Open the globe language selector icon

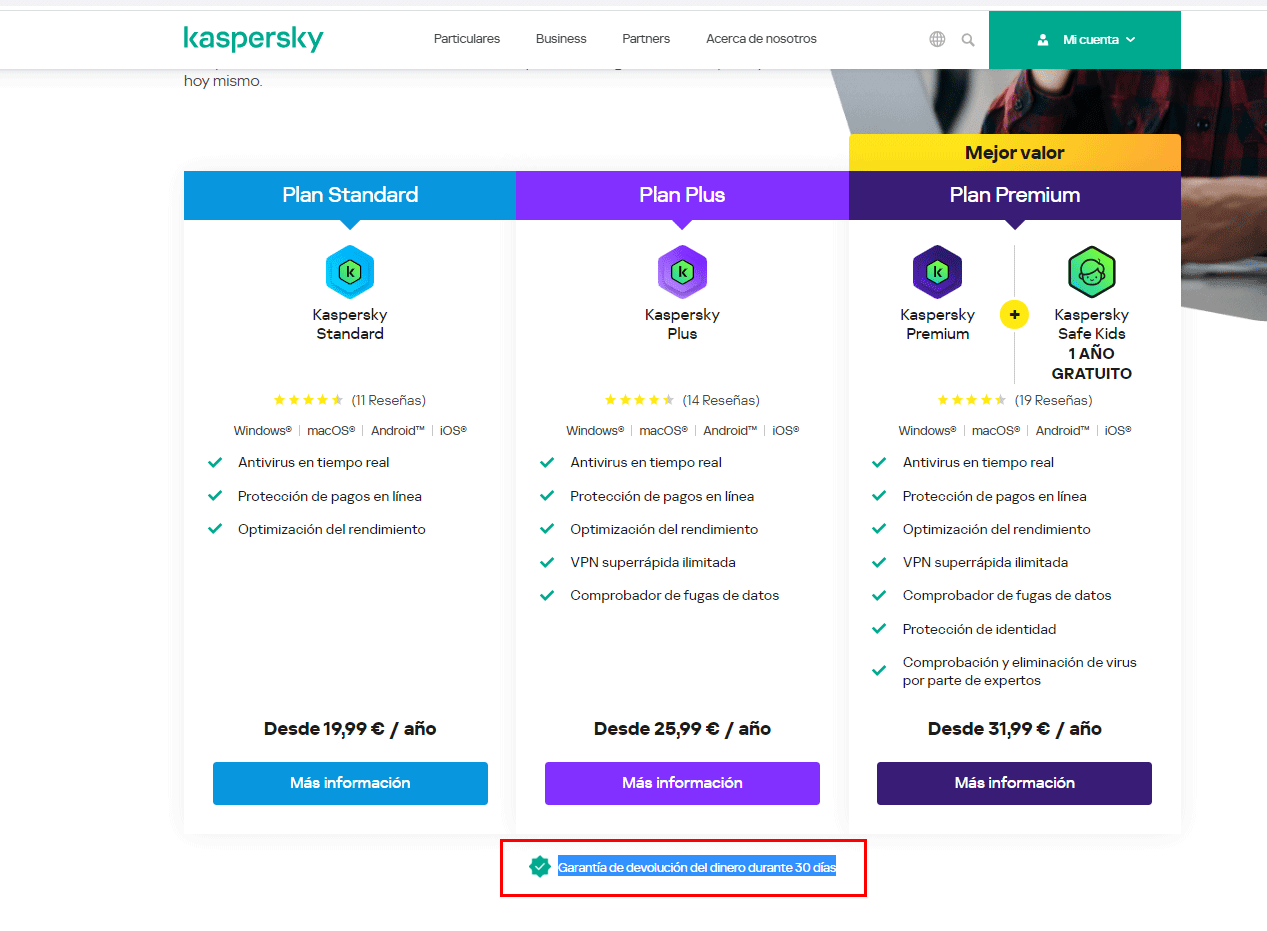tap(937, 39)
